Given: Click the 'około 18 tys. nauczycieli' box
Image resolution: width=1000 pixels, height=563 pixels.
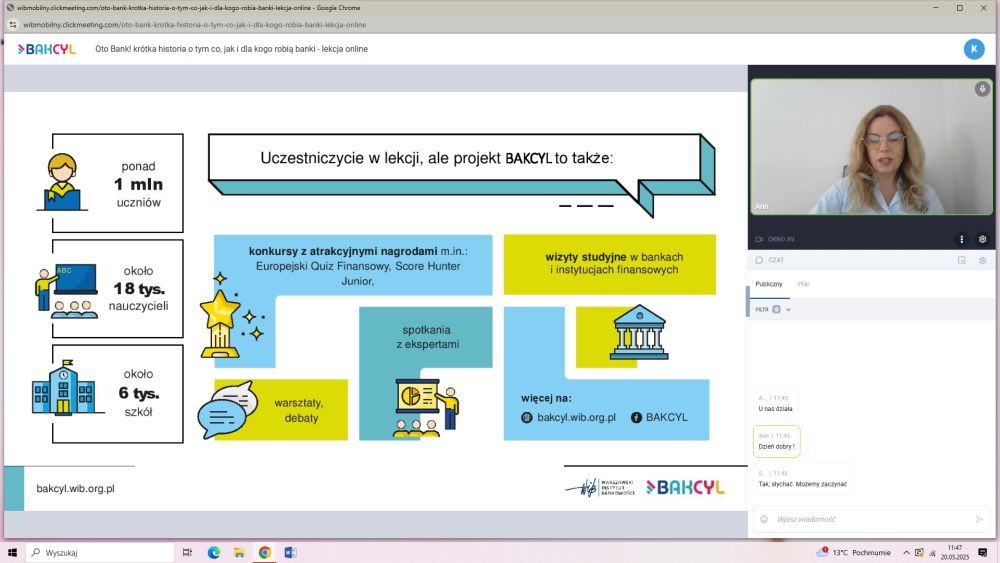Looking at the screenshot, I should pyautogui.click(x=117, y=289).
